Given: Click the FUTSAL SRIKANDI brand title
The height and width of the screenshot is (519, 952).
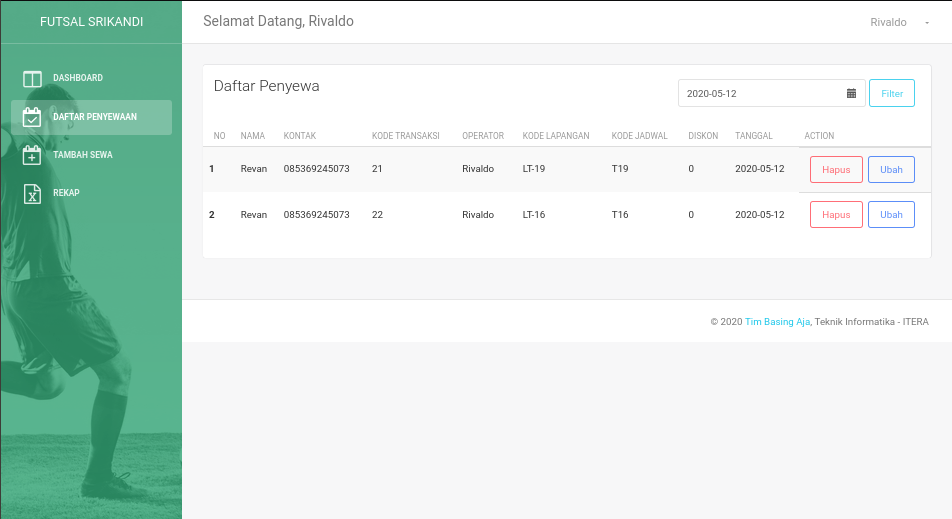Looking at the screenshot, I should pos(91,22).
